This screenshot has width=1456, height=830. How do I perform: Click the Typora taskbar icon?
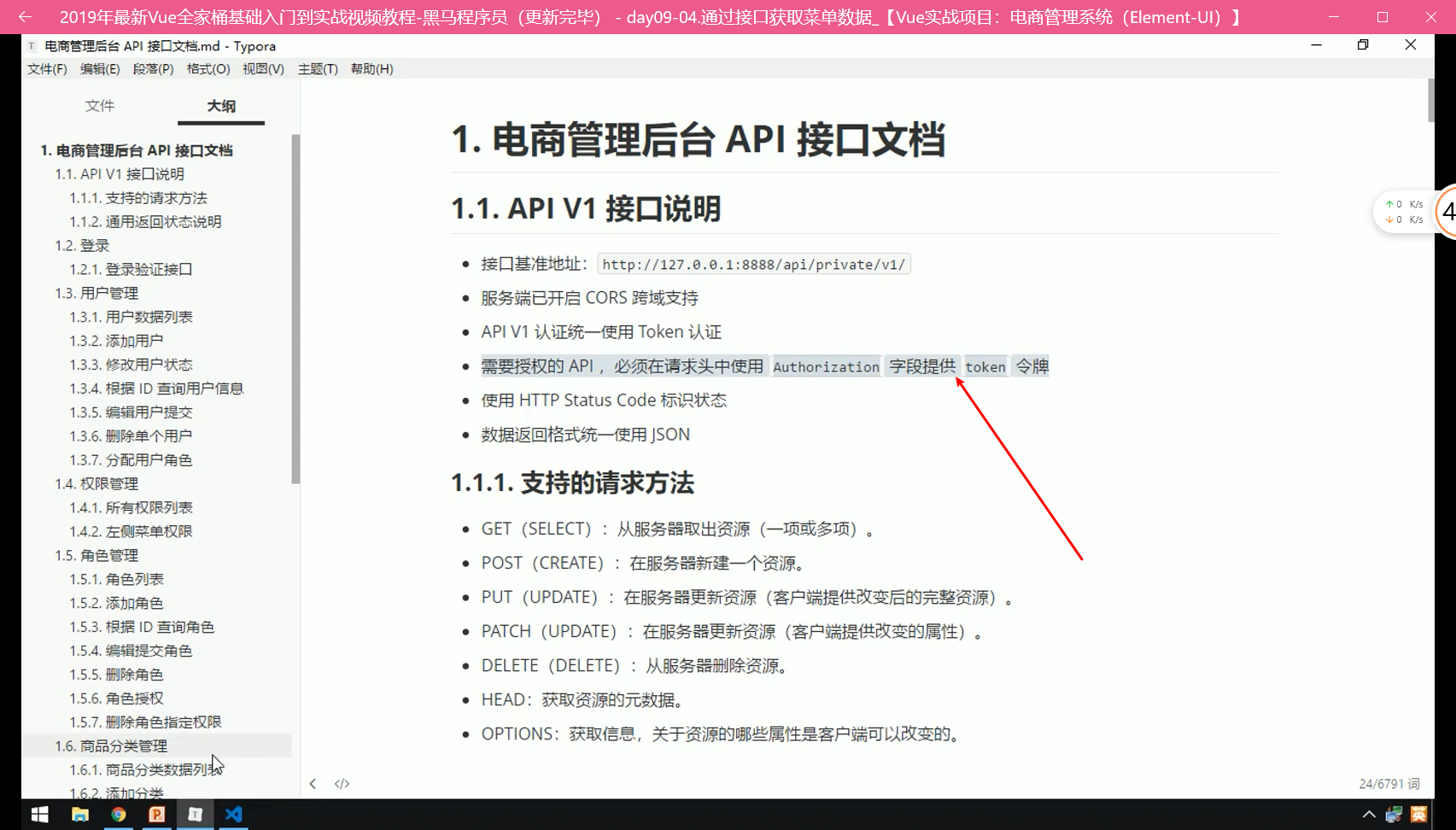[195, 815]
